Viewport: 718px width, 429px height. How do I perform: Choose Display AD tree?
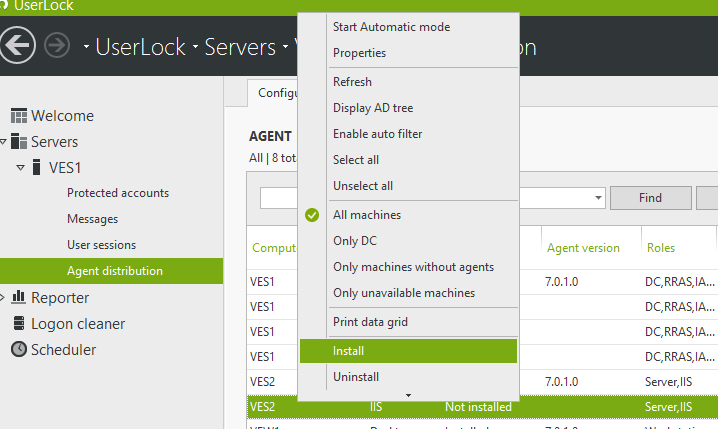373,108
